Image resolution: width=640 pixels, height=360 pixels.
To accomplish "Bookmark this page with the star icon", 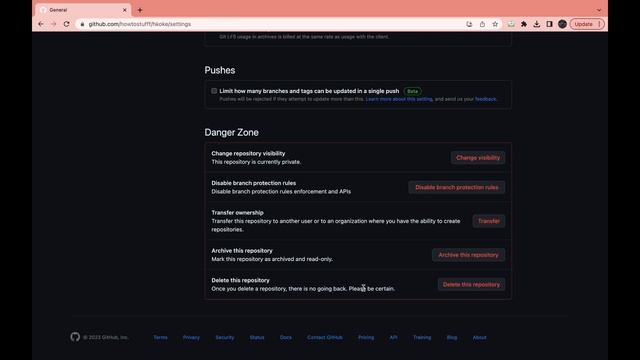I will tap(495, 24).
